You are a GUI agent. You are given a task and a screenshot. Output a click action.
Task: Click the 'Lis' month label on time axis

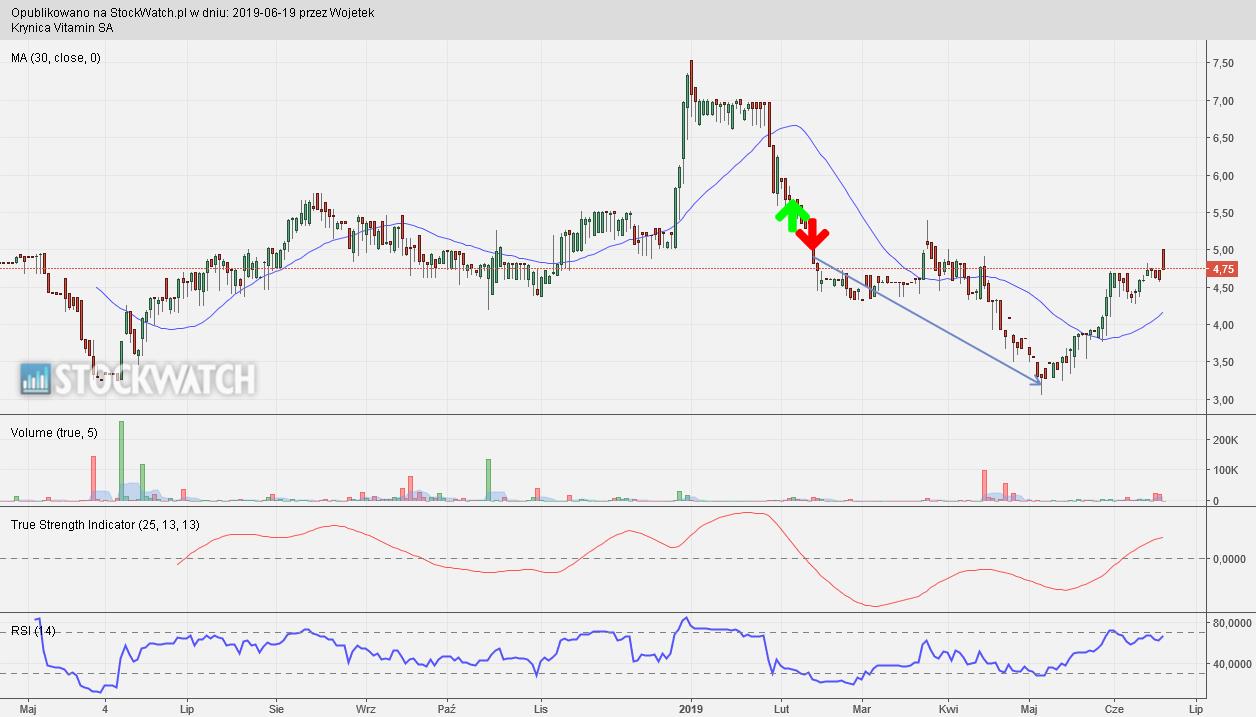coord(539,707)
